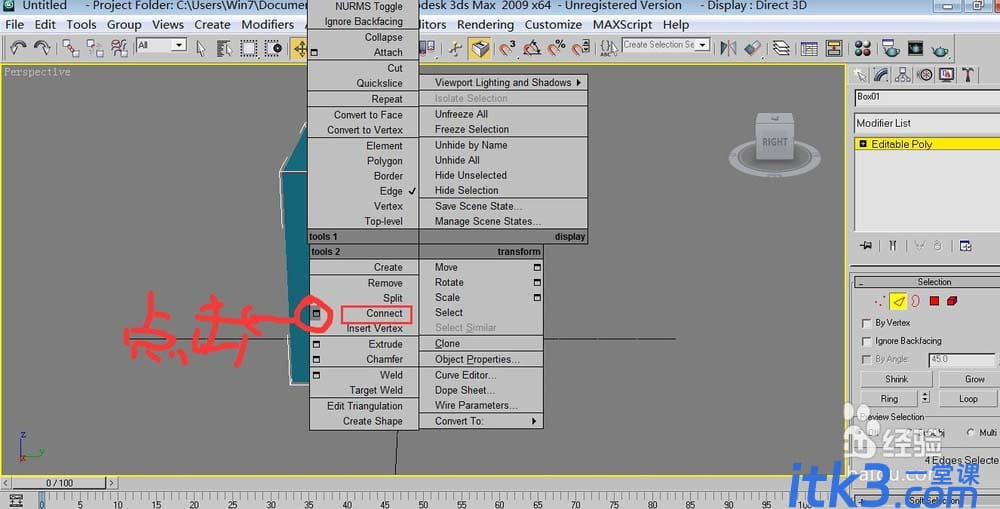1000x509 pixels.
Task: Open Rendered Frame Window icon
Action: [915, 48]
